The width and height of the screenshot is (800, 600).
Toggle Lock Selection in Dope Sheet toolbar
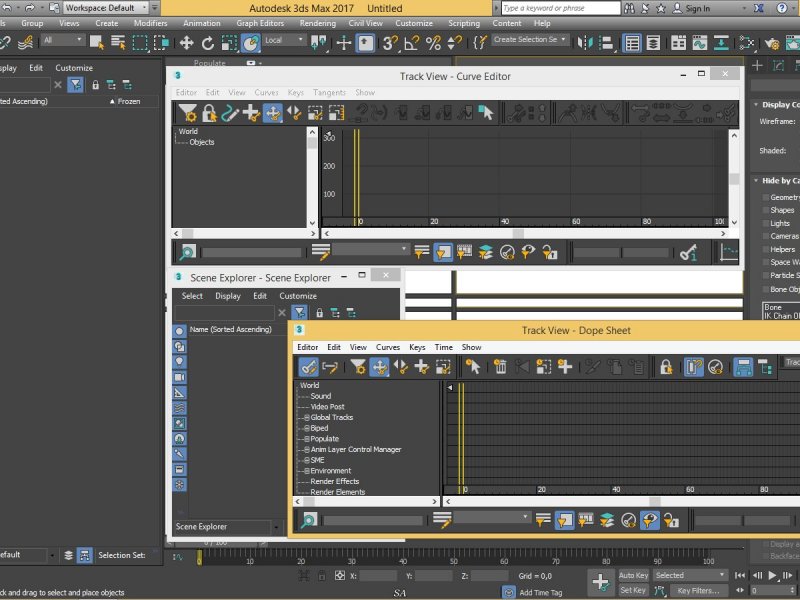pos(666,367)
